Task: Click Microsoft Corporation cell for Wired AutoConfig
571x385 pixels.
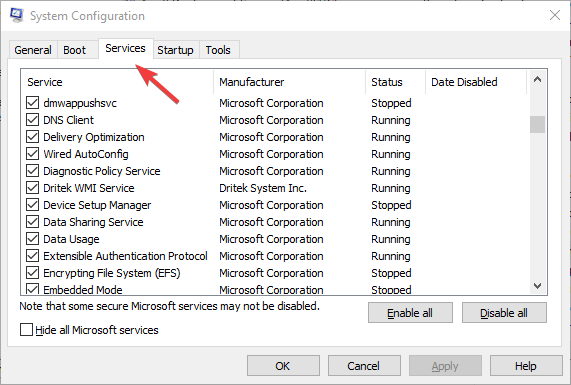Action: 271,154
